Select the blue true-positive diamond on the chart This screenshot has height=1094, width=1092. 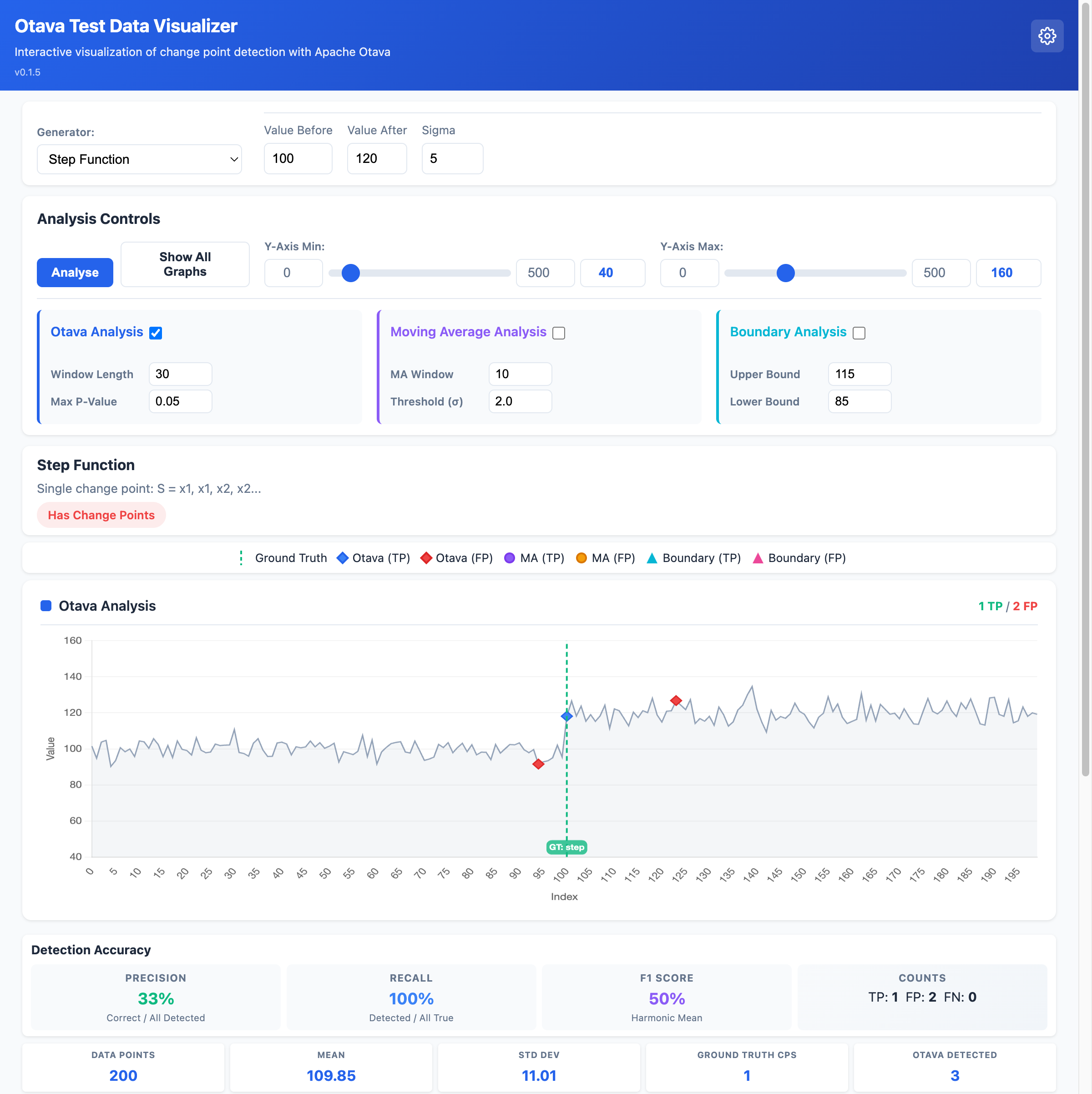click(566, 716)
